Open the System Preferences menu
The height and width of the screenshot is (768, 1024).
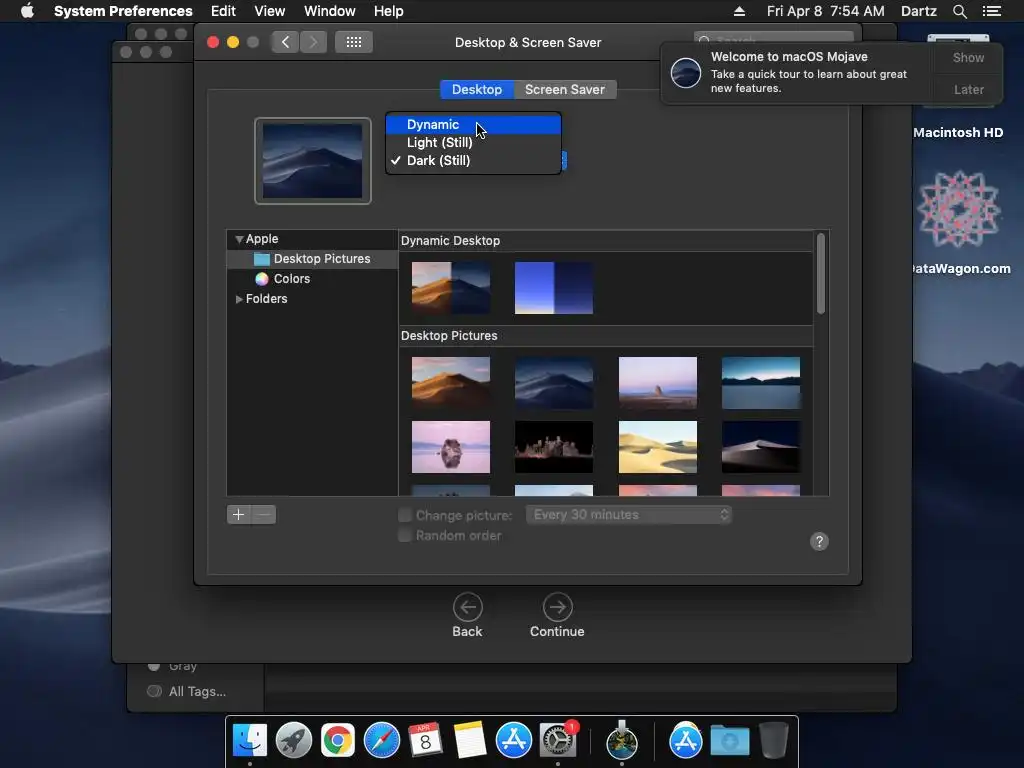123,11
